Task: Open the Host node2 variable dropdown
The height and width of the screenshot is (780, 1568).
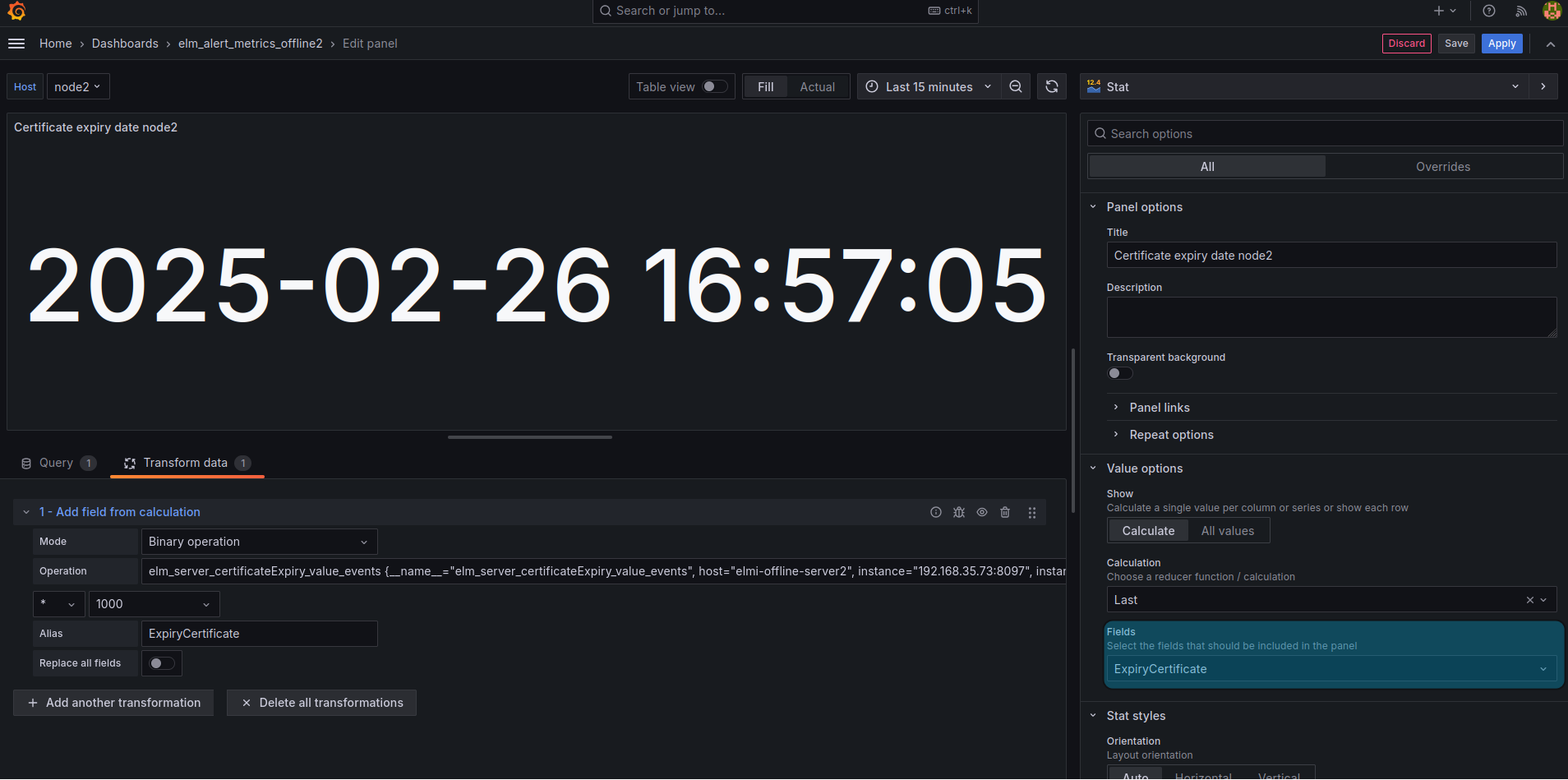Action: (x=78, y=86)
